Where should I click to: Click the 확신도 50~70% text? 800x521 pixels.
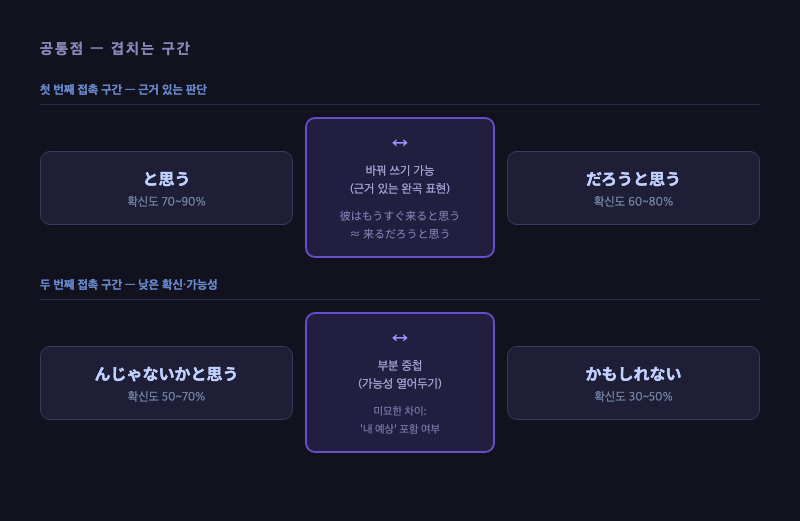click(x=166, y=396)
